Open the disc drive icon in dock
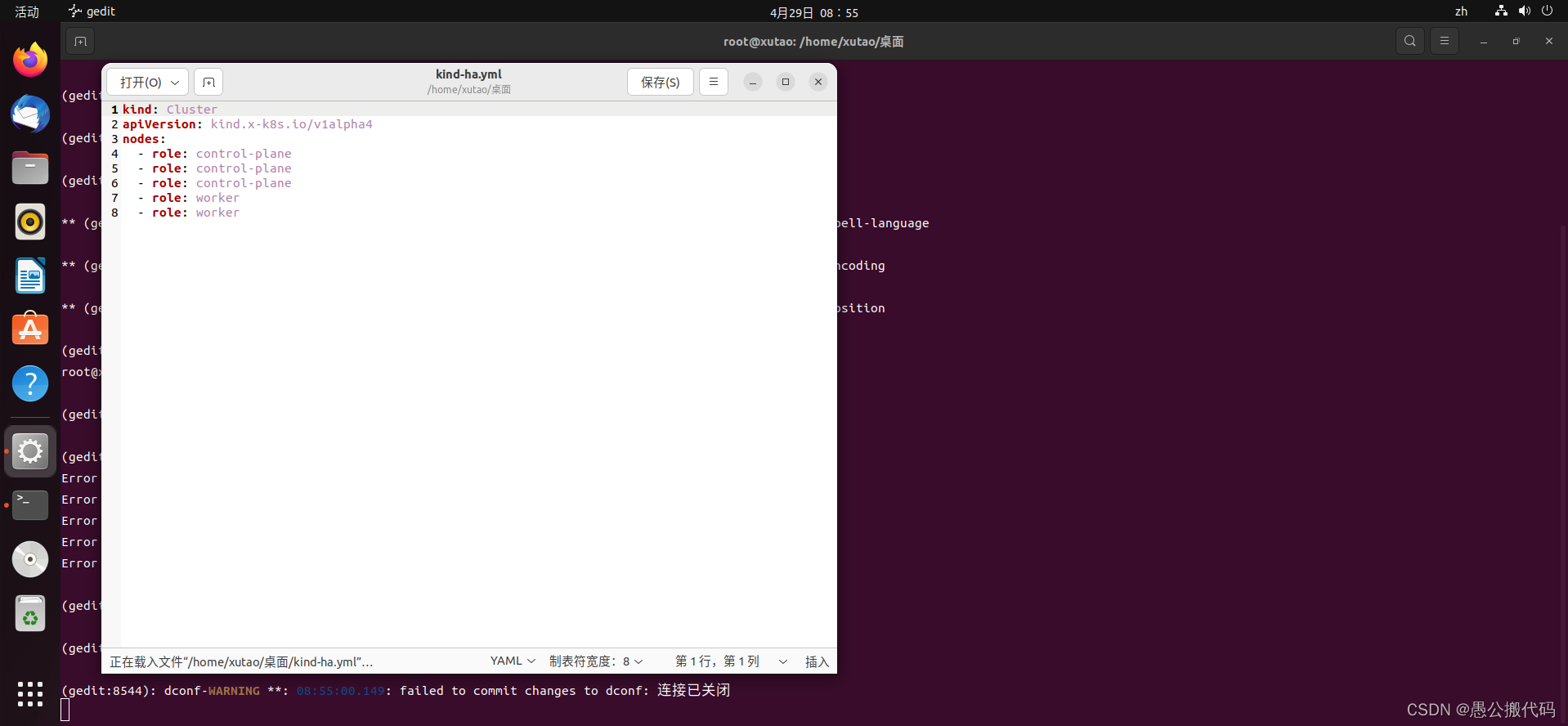This screenshot has width=1568, height=726. 30,559
